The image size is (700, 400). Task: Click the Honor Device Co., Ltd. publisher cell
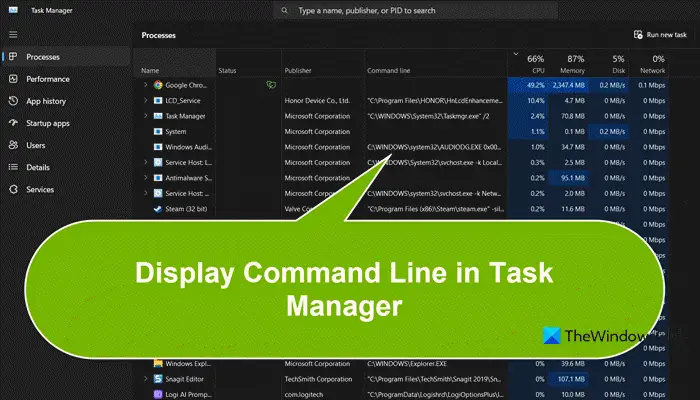coord(323,100)
